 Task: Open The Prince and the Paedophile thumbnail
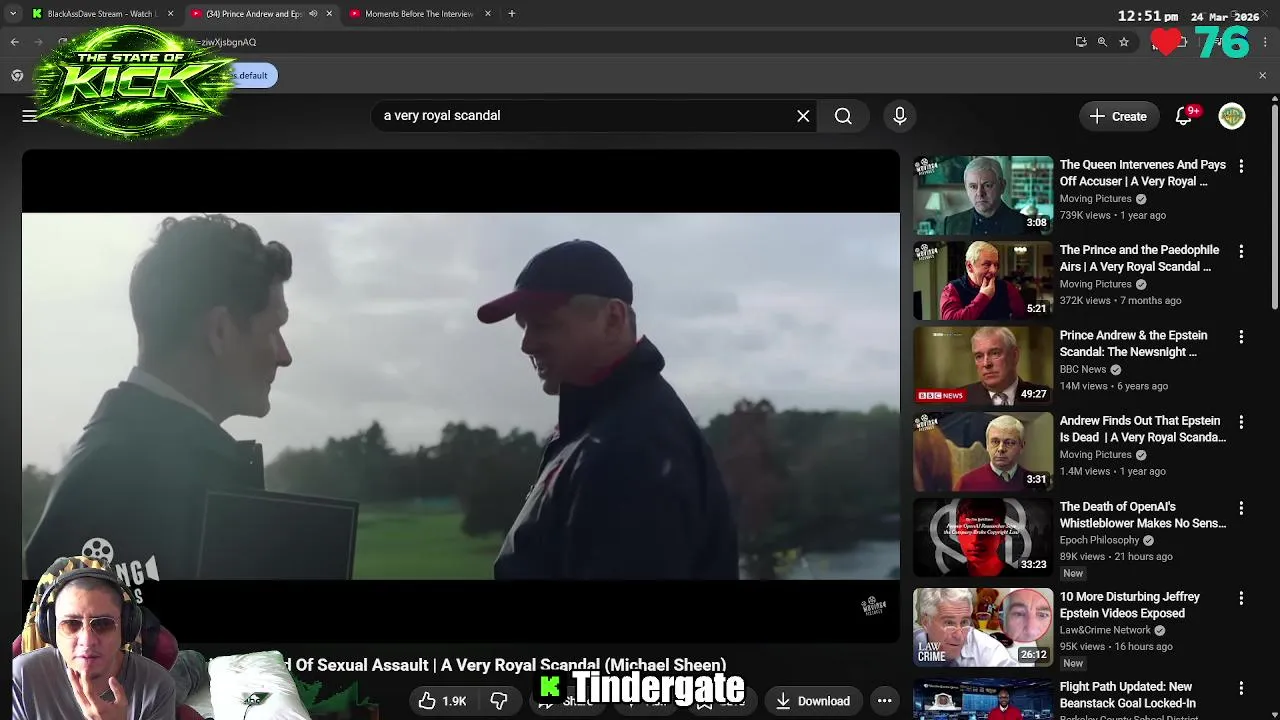(x=983, y=280)
